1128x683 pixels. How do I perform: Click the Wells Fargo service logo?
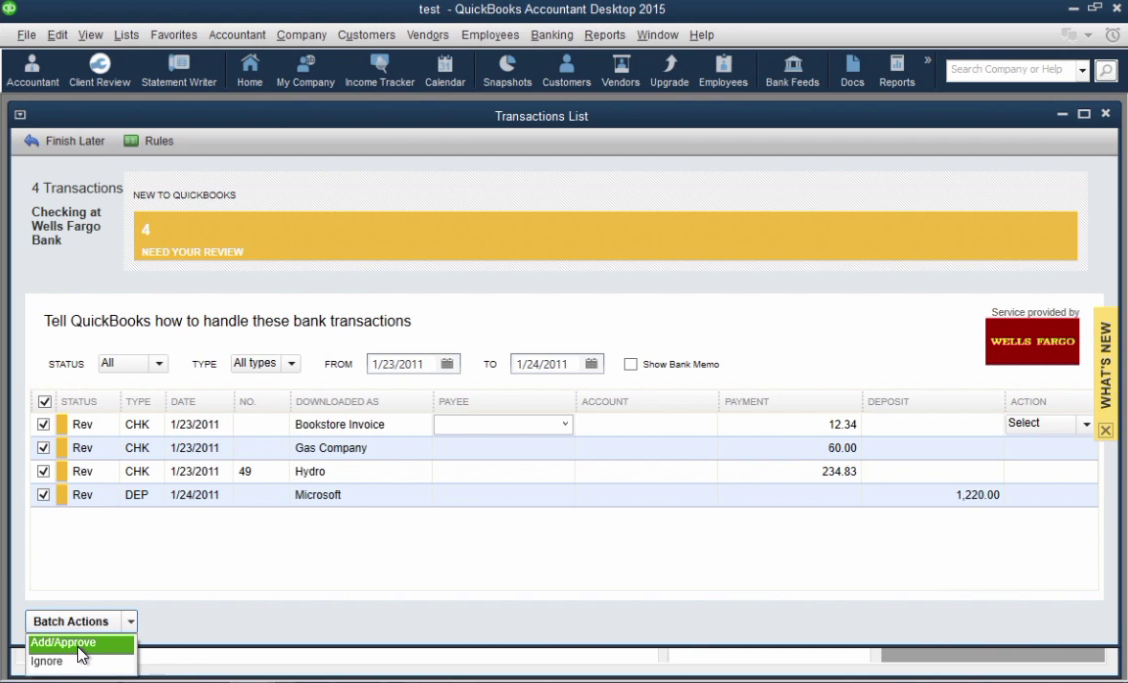1032,341
